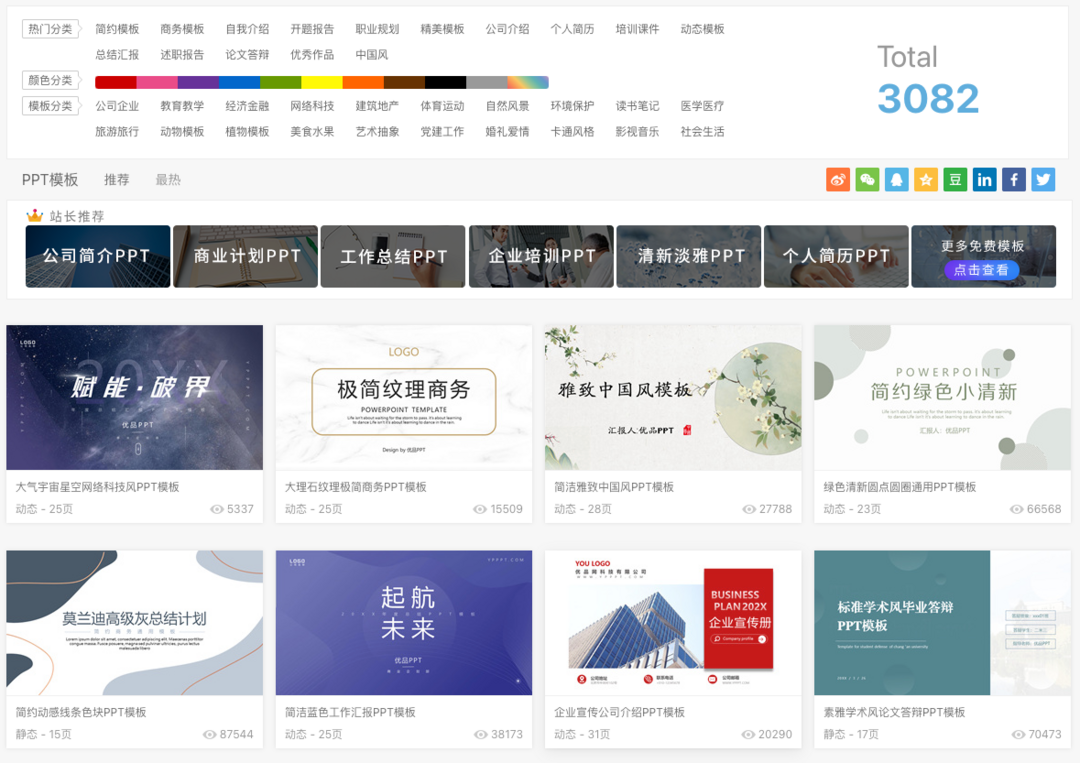
Task: Choose the black color swatch
Action: click(445, 82)
